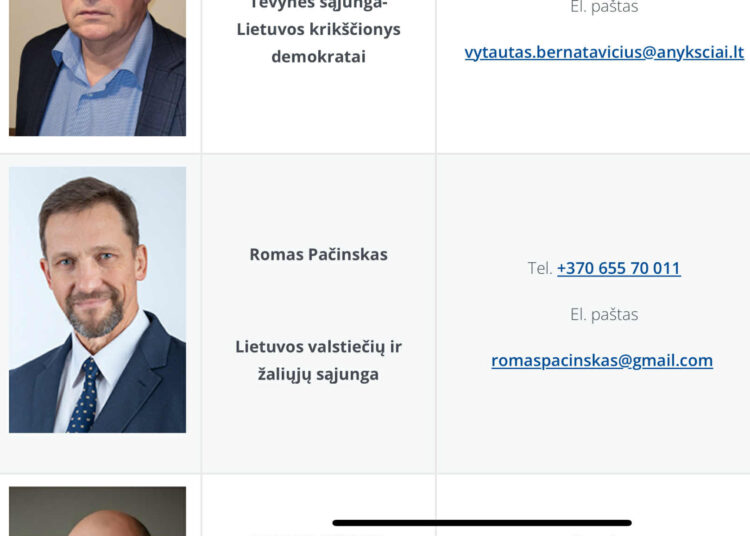Viewport: 750px width, 536px height.
Task: Click the partially visible Tėvynės sąjunga- heading
Action: 319,5
